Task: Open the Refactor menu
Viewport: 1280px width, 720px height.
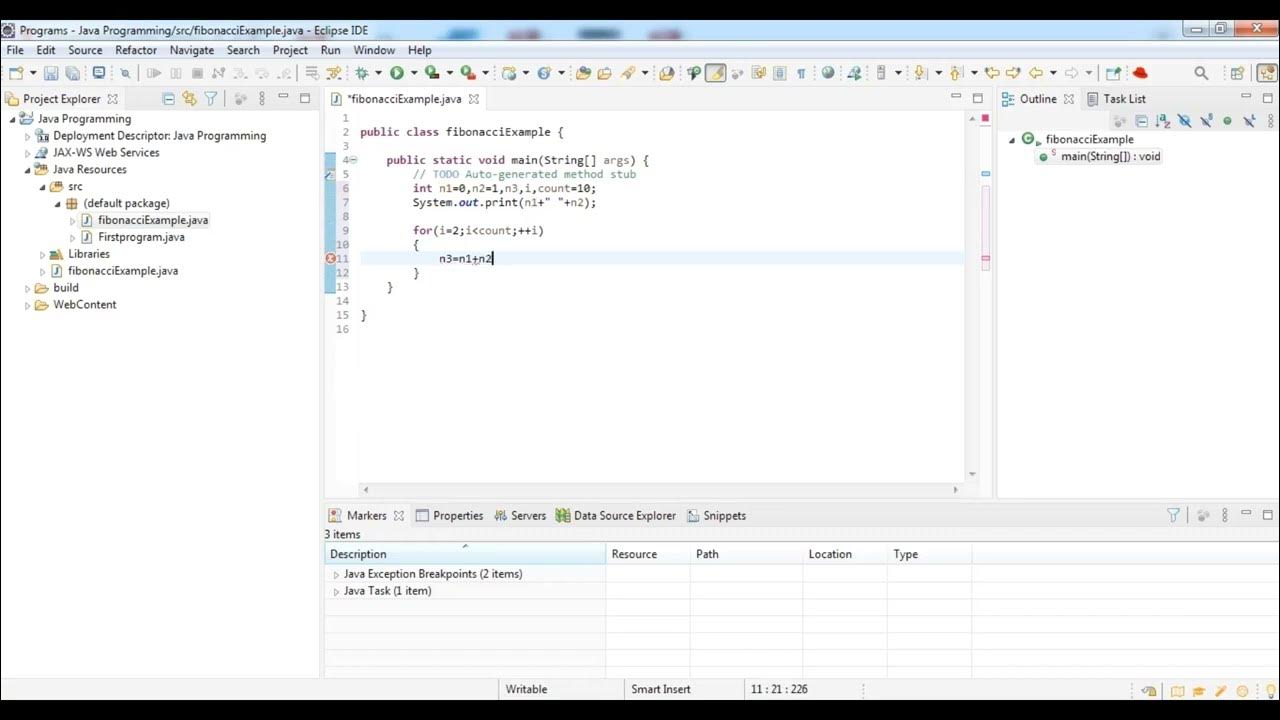Action: point(136,50)
